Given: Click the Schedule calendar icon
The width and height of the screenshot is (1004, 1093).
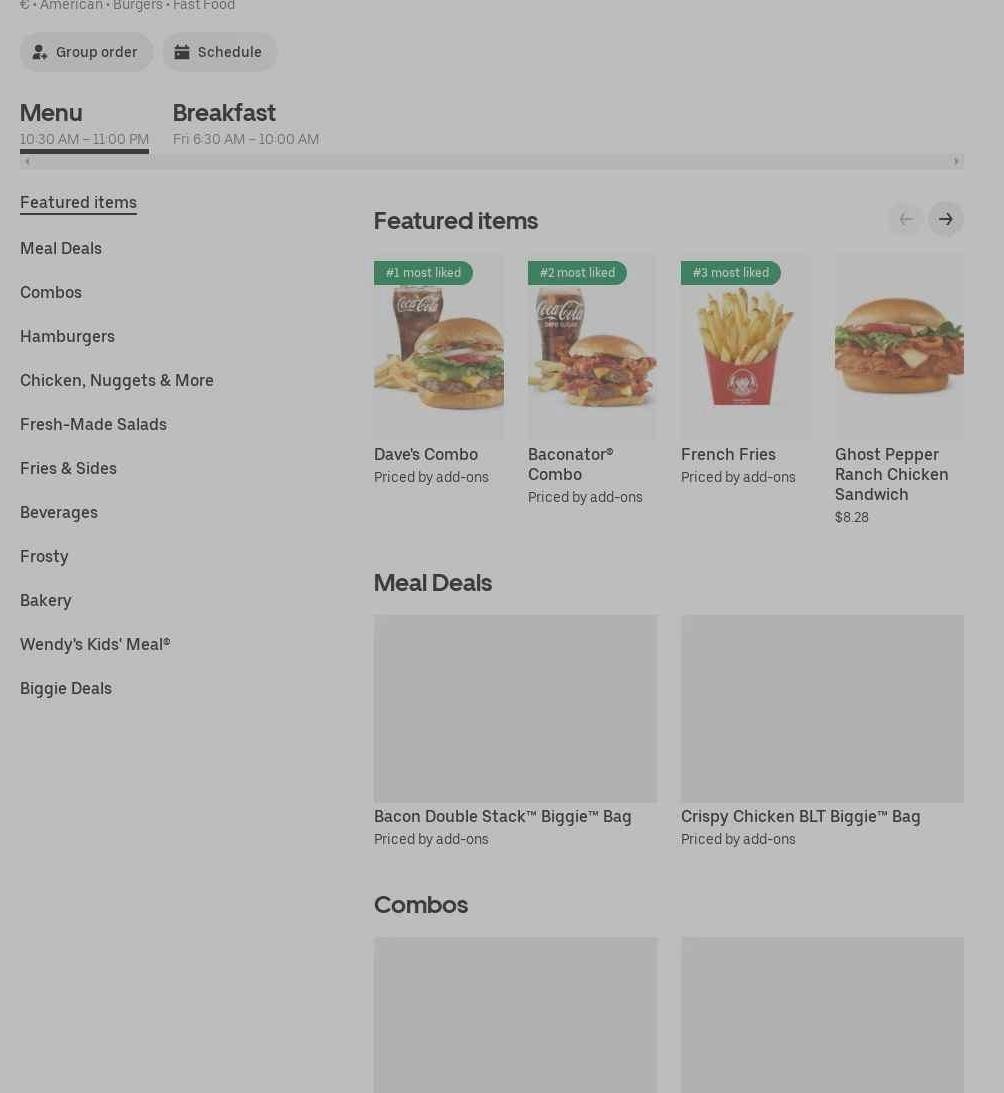Looking at the screenshot, I should pos(181,52).
